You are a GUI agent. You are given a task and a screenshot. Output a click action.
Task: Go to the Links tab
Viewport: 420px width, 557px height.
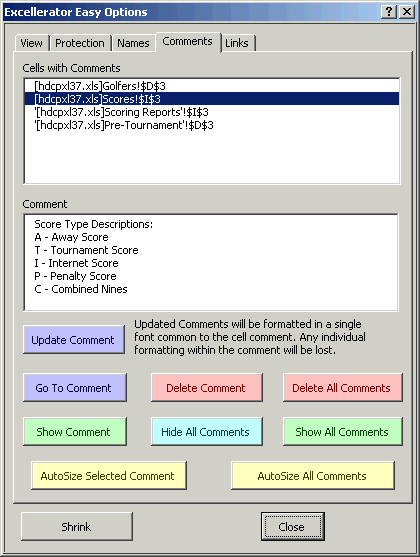point(237,43)
